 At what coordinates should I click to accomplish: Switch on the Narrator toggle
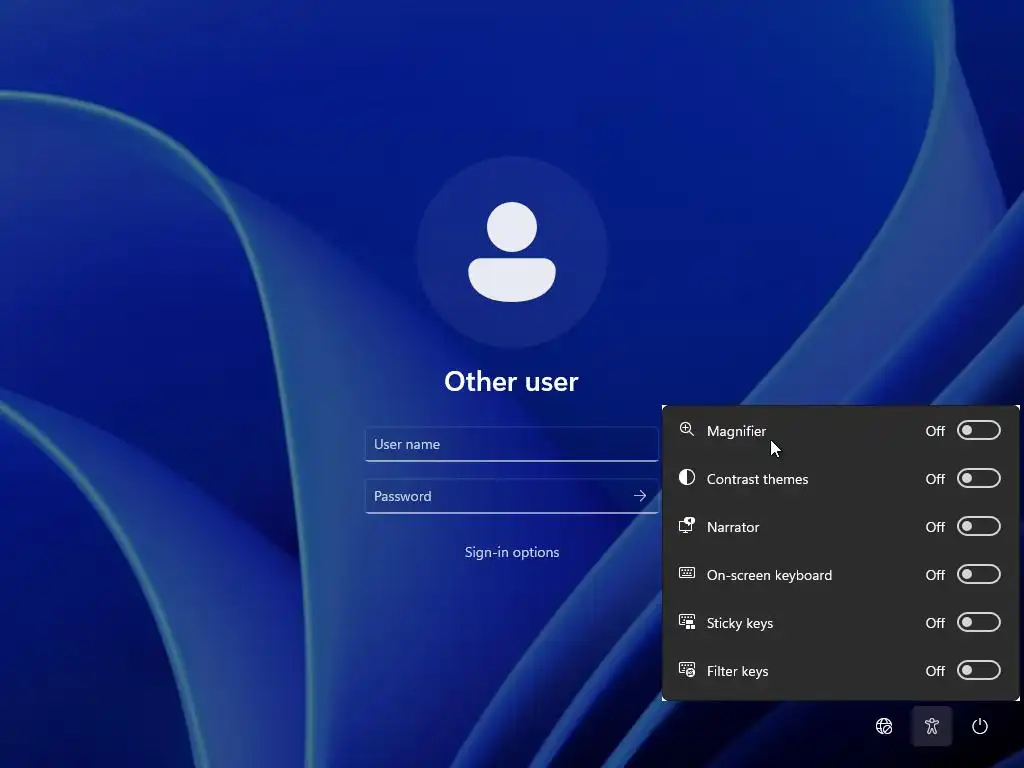[x=978, y=526]
